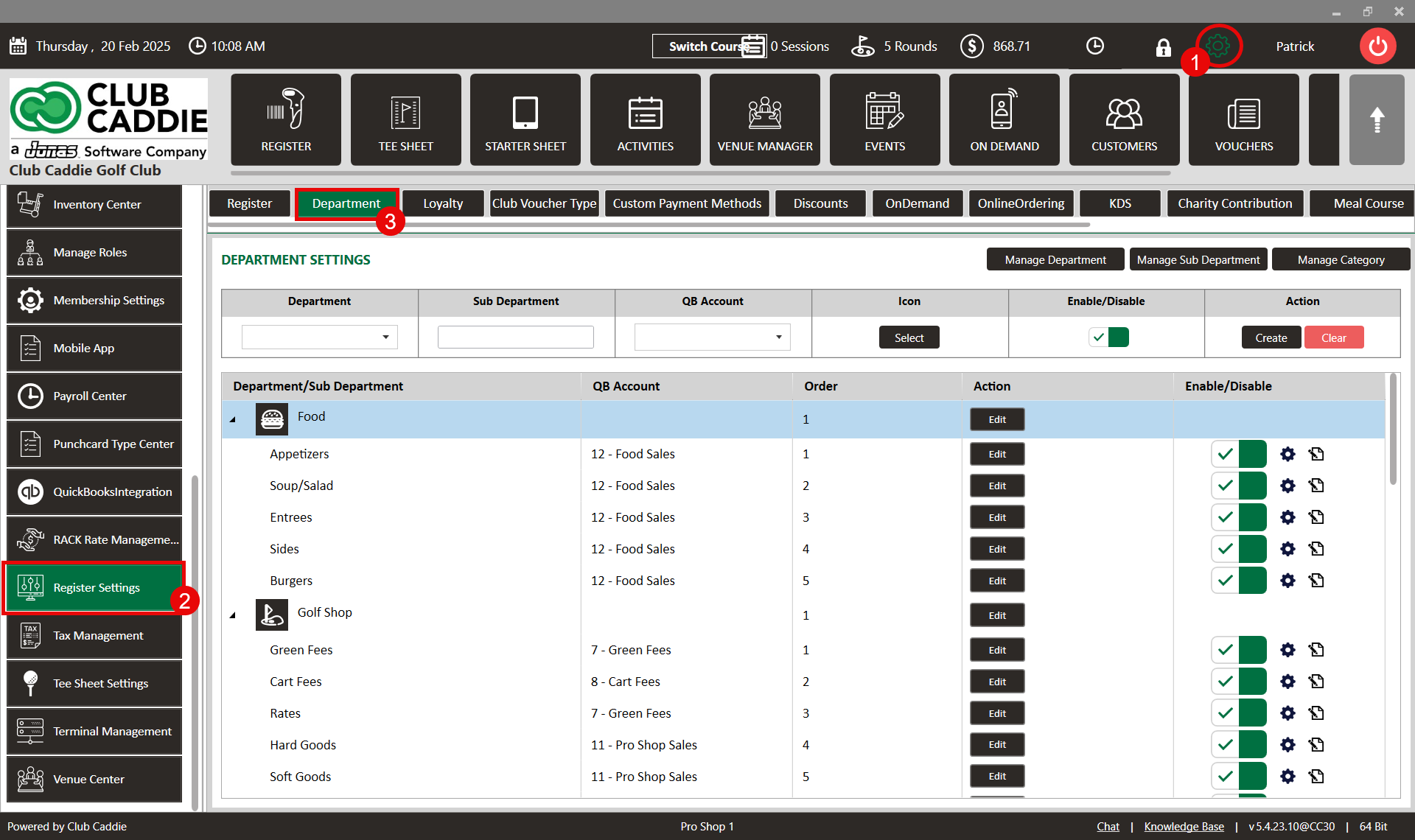Viewport: 1415px width, 840px height.
Task: Click the Manage Sub Department button
Action: point(1198,259)
